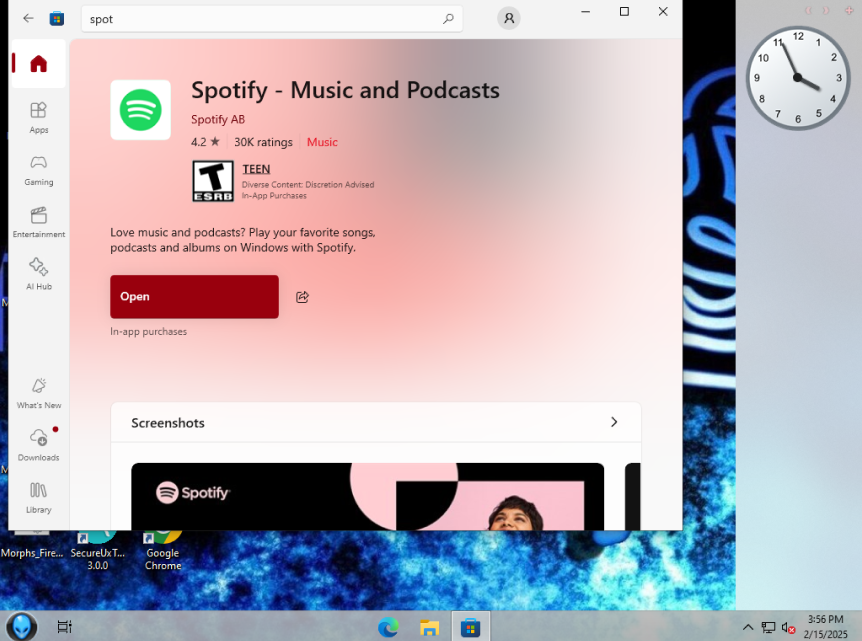
Task: Open Library in the sidebar
Action: pos(38,498)
